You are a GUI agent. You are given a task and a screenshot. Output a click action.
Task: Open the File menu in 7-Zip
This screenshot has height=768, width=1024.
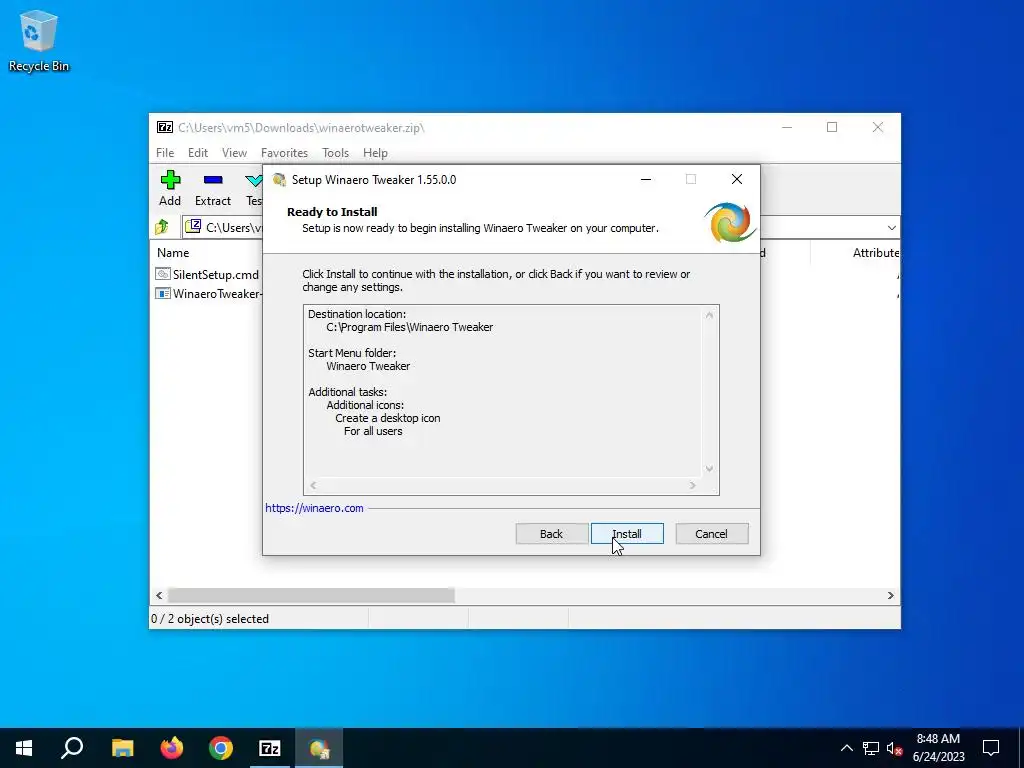[165, 153]
